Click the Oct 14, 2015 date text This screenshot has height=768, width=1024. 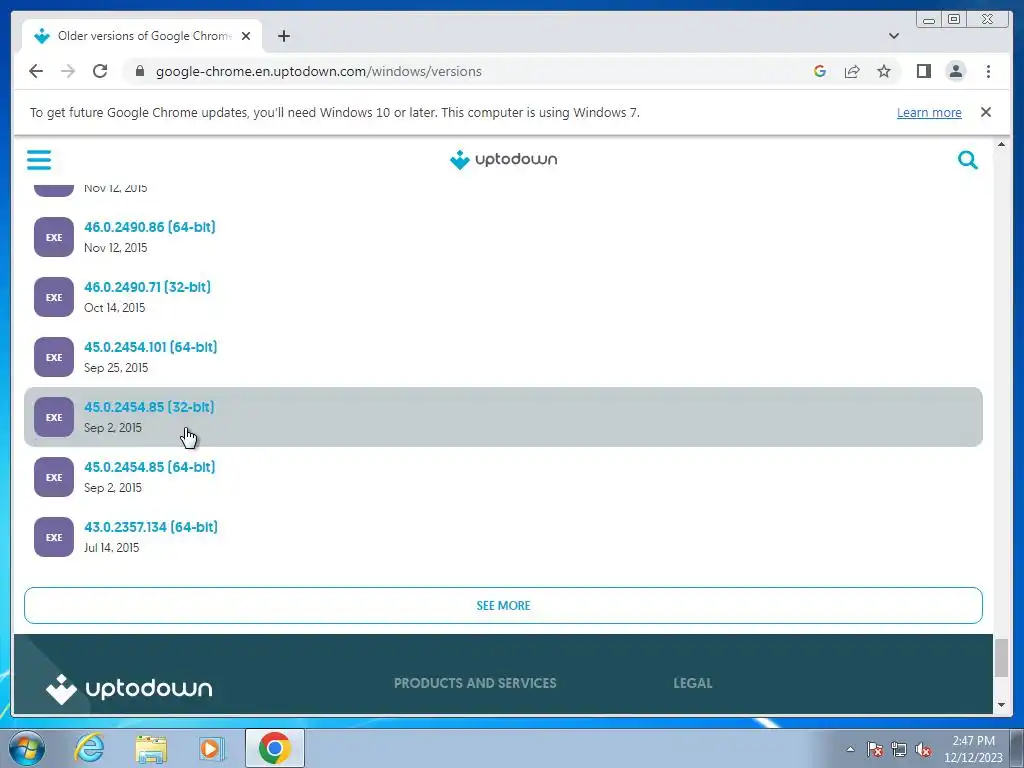tap(114, 308)
